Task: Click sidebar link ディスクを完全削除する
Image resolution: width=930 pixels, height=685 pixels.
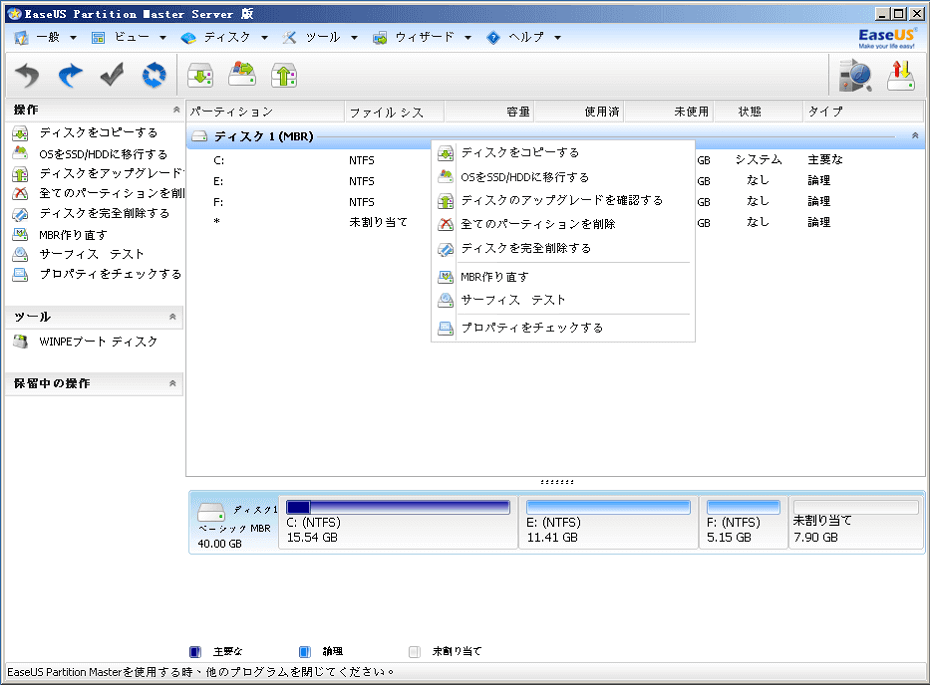Action: 104,214
